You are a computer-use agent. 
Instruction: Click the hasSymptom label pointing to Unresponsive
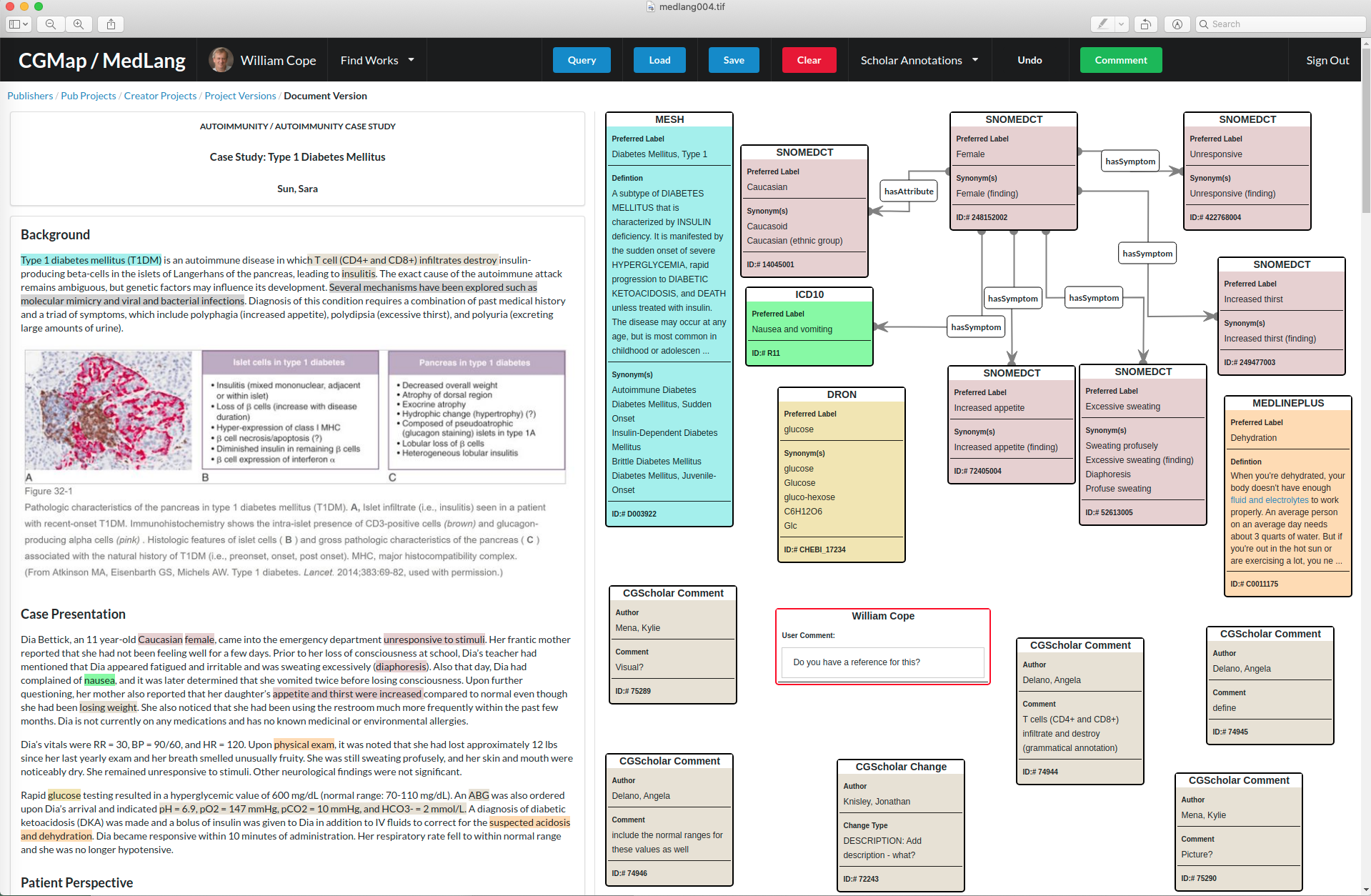tap(1130, 161)
